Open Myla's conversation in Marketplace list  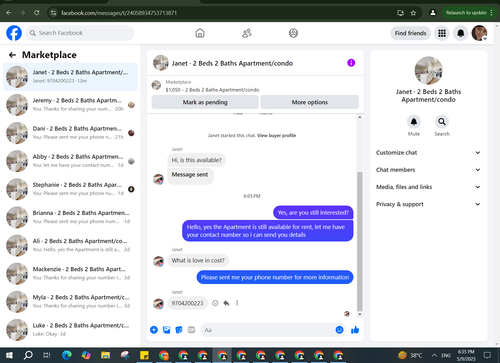(70, 301)
